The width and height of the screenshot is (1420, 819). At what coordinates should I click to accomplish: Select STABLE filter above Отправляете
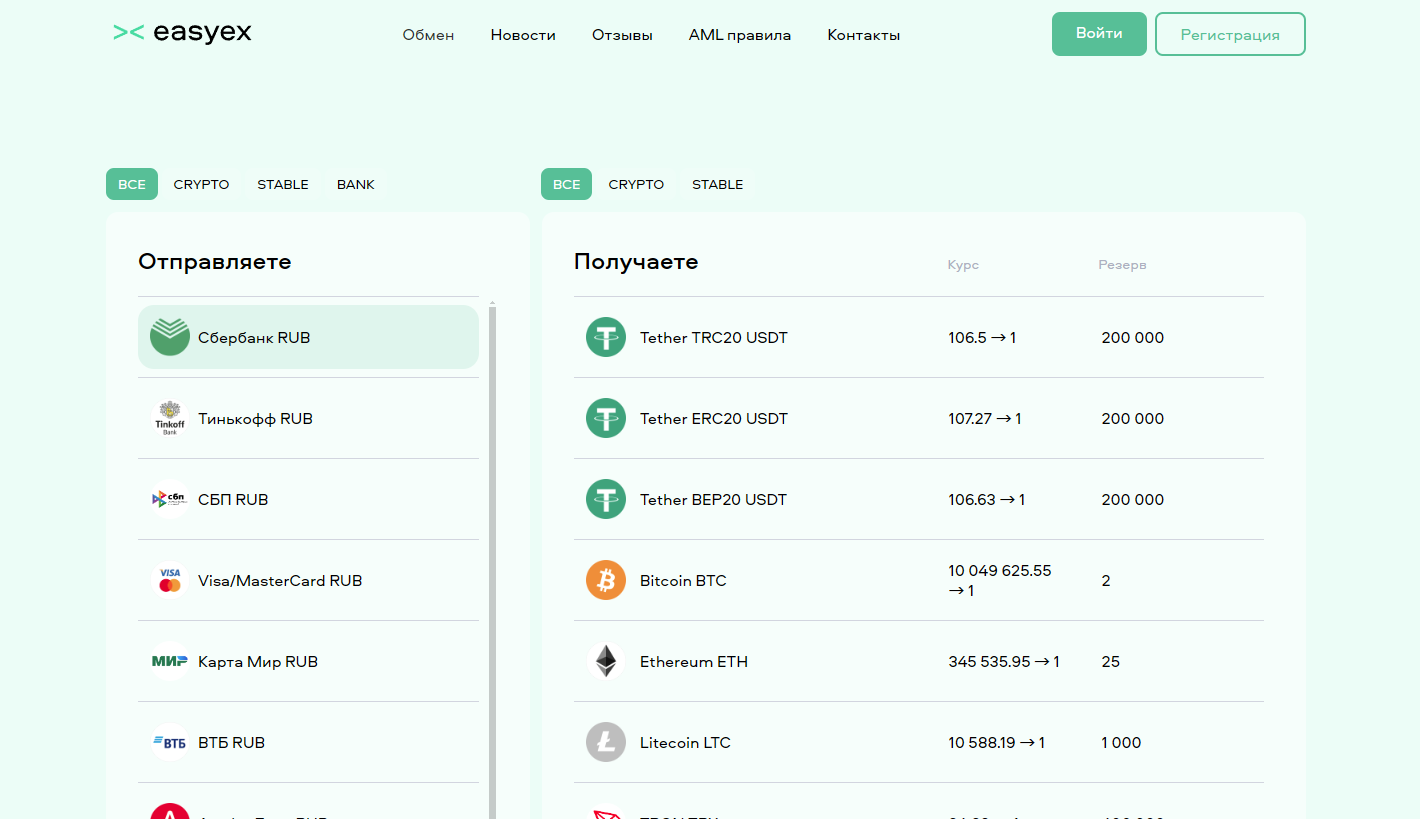pyautogui.click(x=283, y=184)
